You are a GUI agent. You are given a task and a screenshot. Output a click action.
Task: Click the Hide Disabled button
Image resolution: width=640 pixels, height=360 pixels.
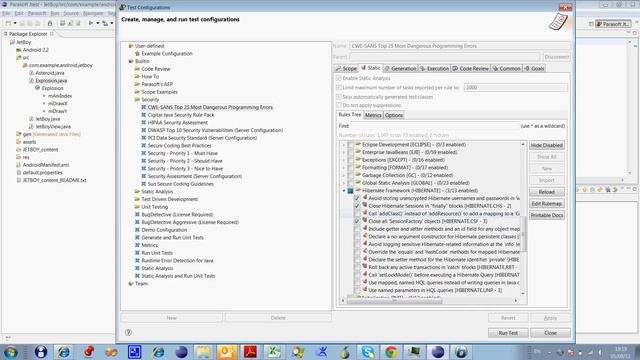pyautogui.click(x=547, y=145)
